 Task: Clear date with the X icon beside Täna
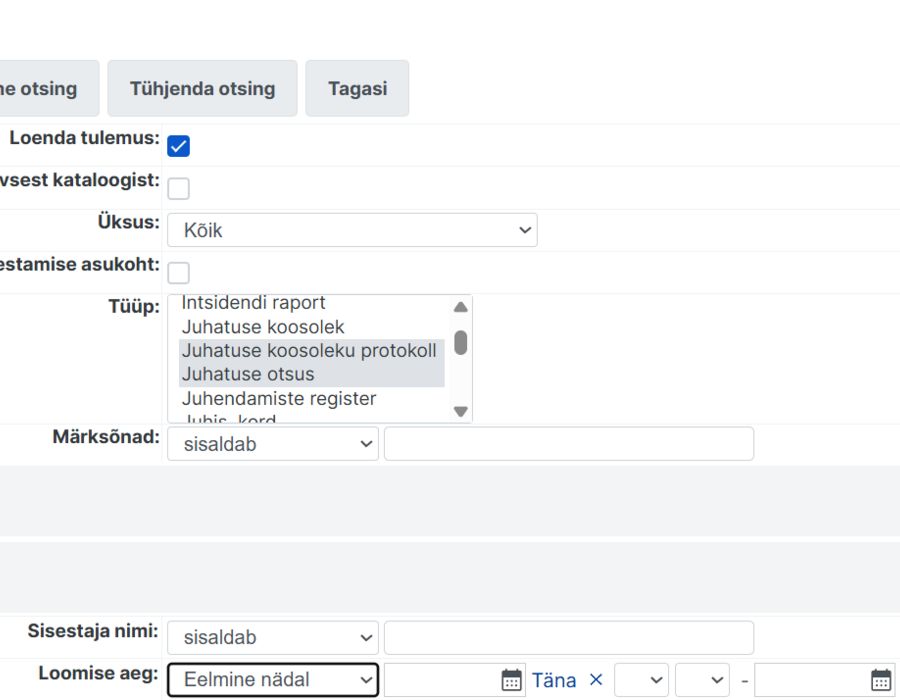point(596,680)
